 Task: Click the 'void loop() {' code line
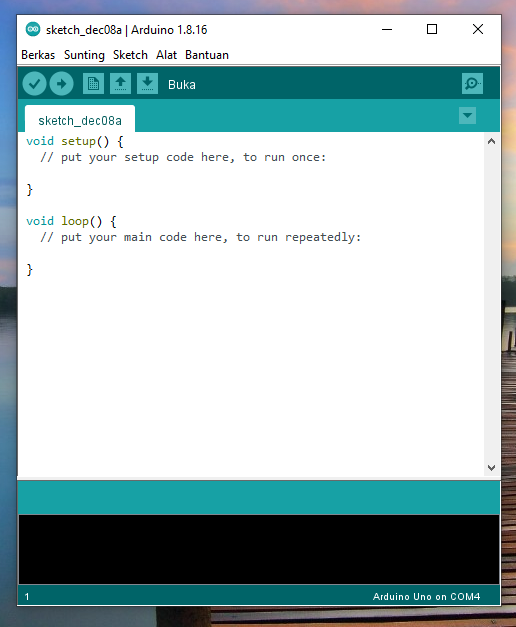(x=71, y=221)
